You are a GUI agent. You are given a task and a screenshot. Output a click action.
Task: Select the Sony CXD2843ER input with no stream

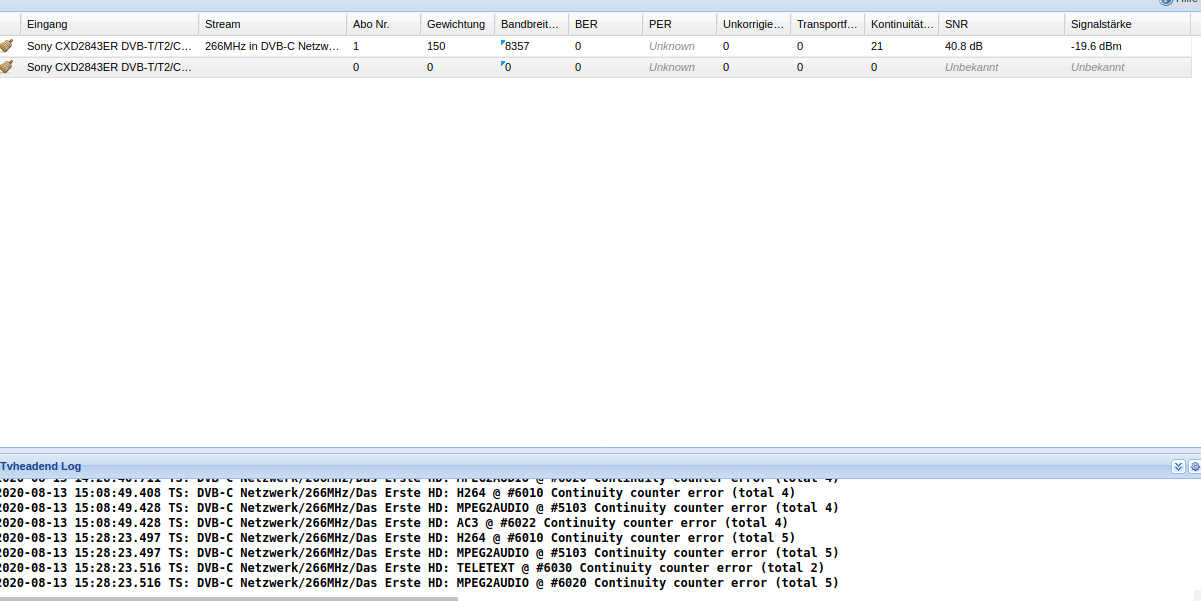pyautogui.click(x=109, y=67)
